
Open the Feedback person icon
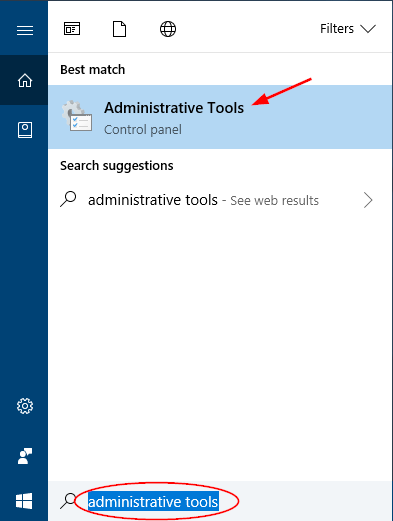pos(25,456)
